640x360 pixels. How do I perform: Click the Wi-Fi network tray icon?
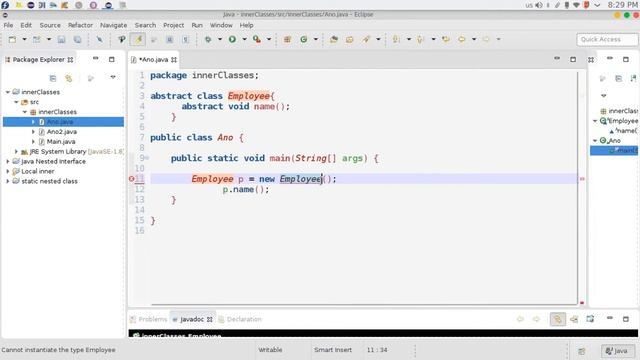[576, 5]
